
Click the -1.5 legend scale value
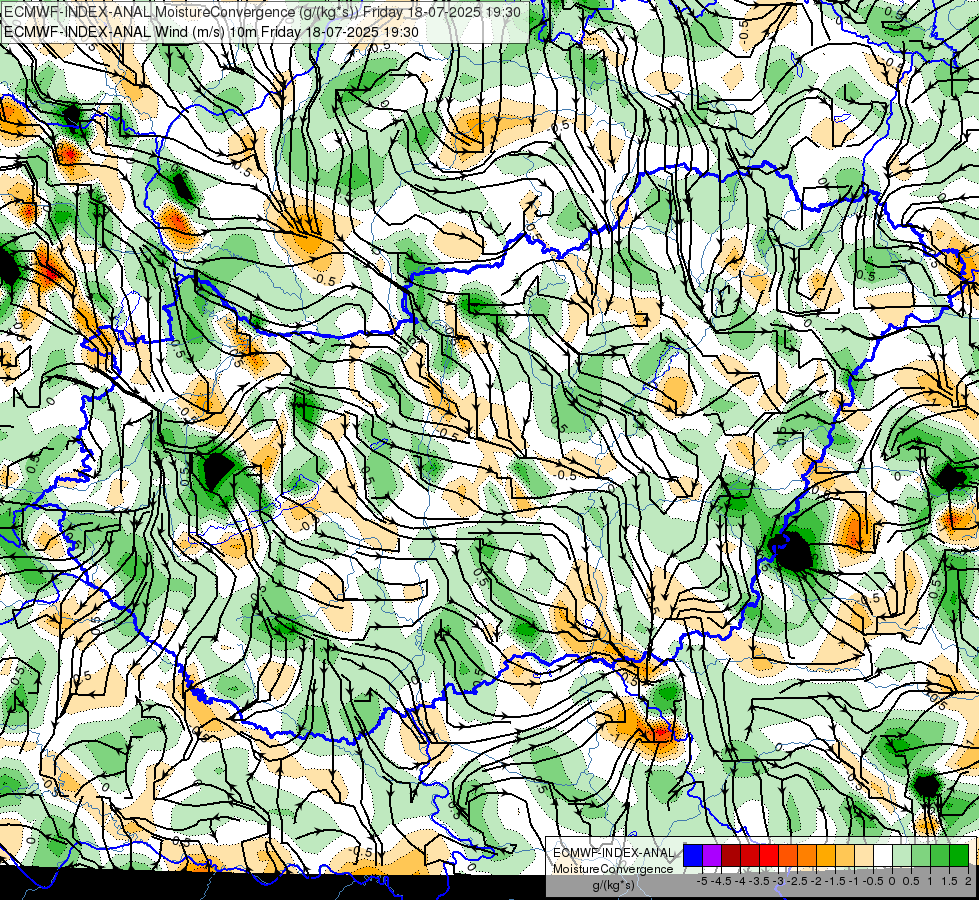835,881
